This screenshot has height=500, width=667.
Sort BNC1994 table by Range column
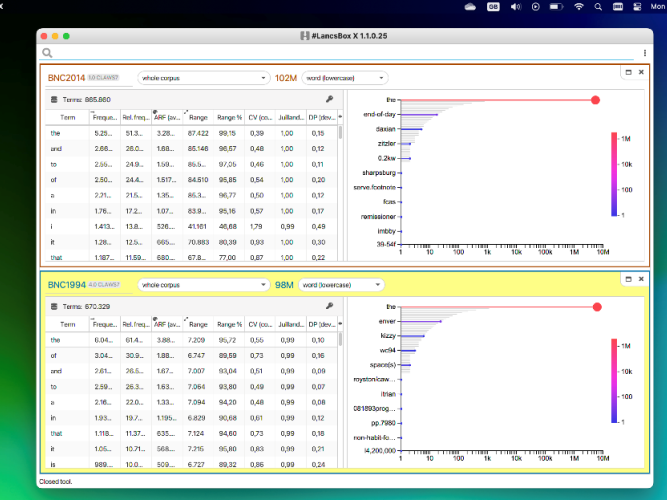point(198,324)
